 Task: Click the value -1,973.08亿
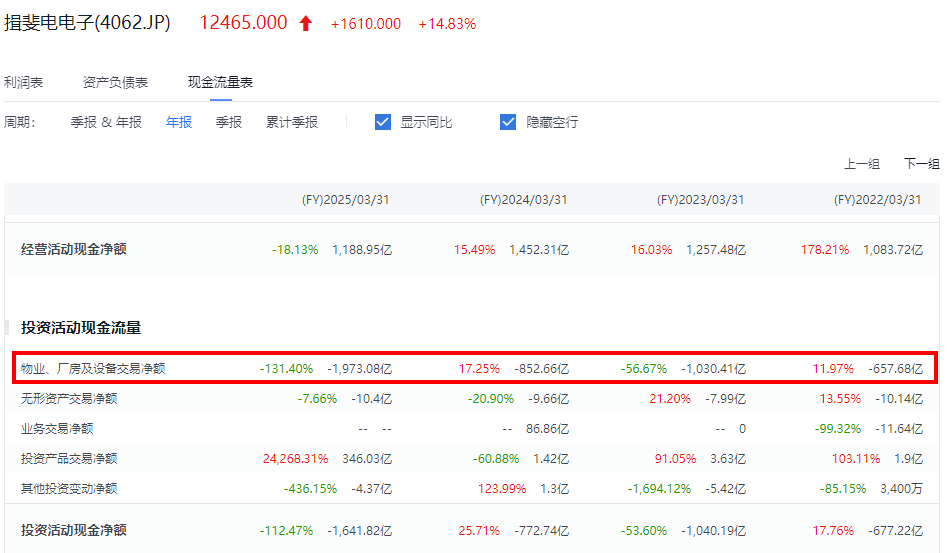click(360, 369)
